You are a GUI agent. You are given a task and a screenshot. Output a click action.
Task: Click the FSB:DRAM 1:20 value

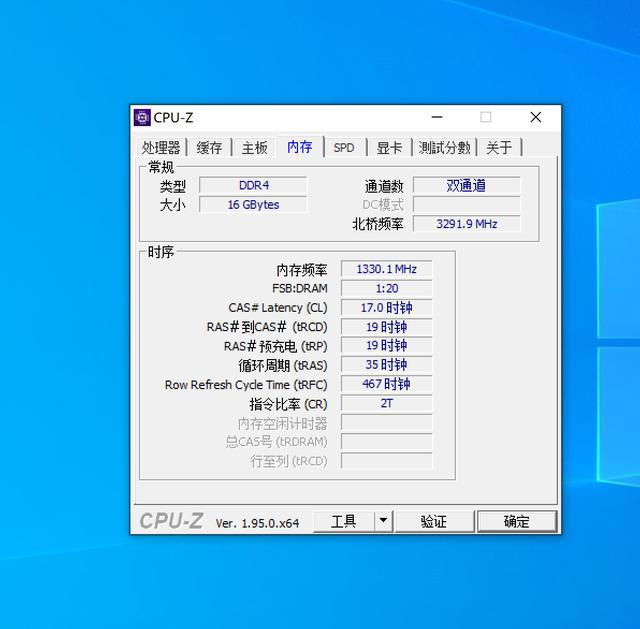(386, 288)
